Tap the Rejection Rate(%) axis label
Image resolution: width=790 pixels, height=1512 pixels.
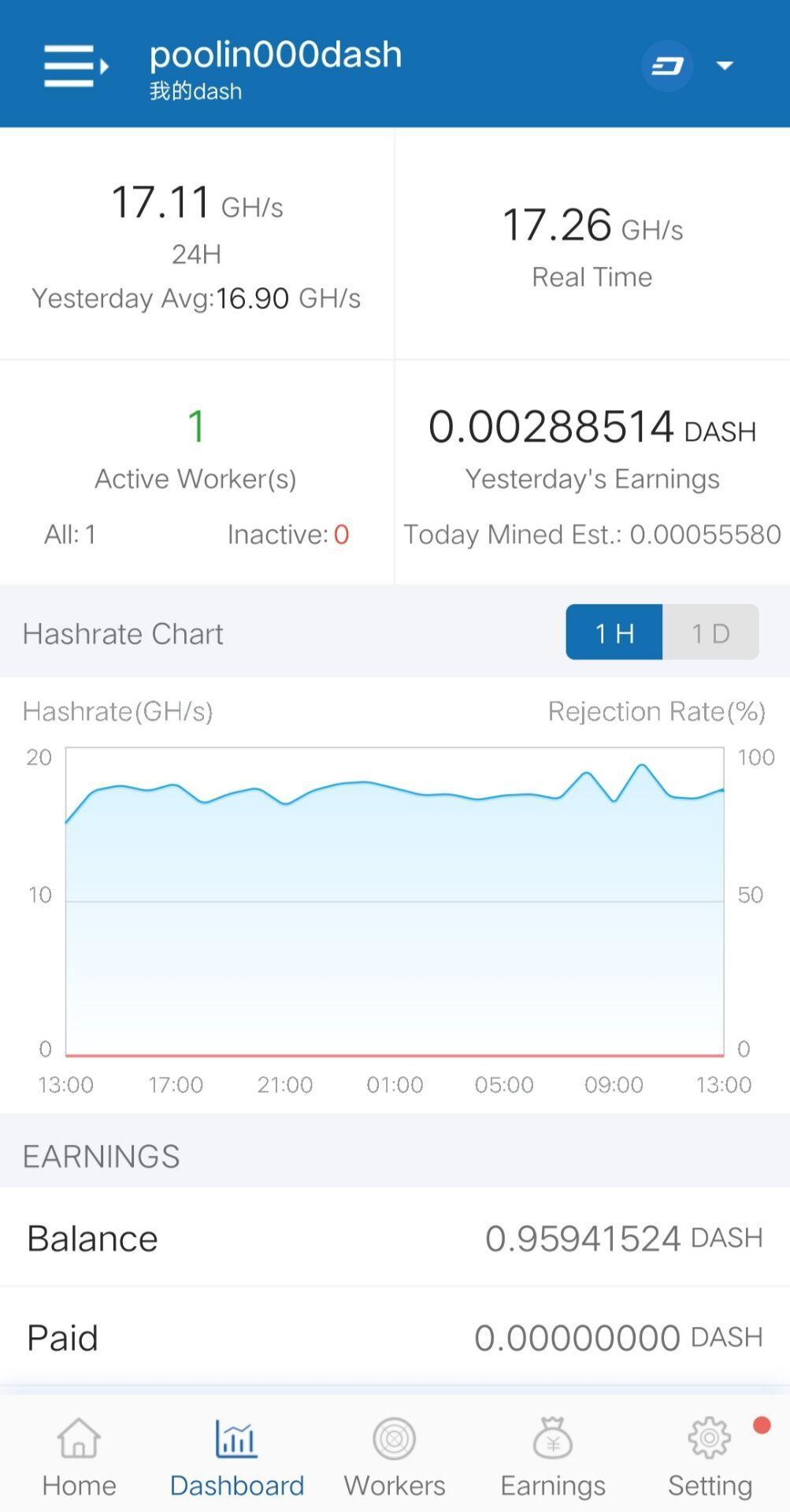[x=657, y=712]
